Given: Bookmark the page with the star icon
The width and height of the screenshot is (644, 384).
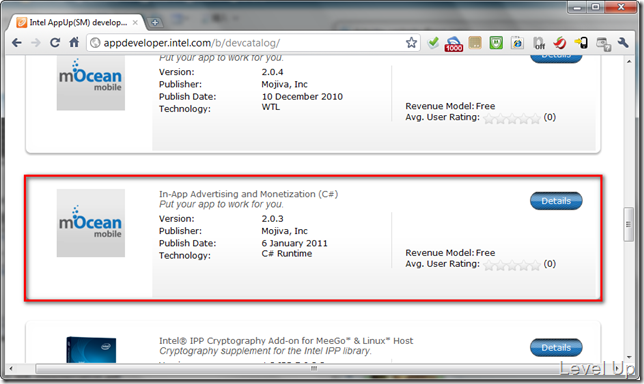Looking at the screenshot, I should (411, 43).
